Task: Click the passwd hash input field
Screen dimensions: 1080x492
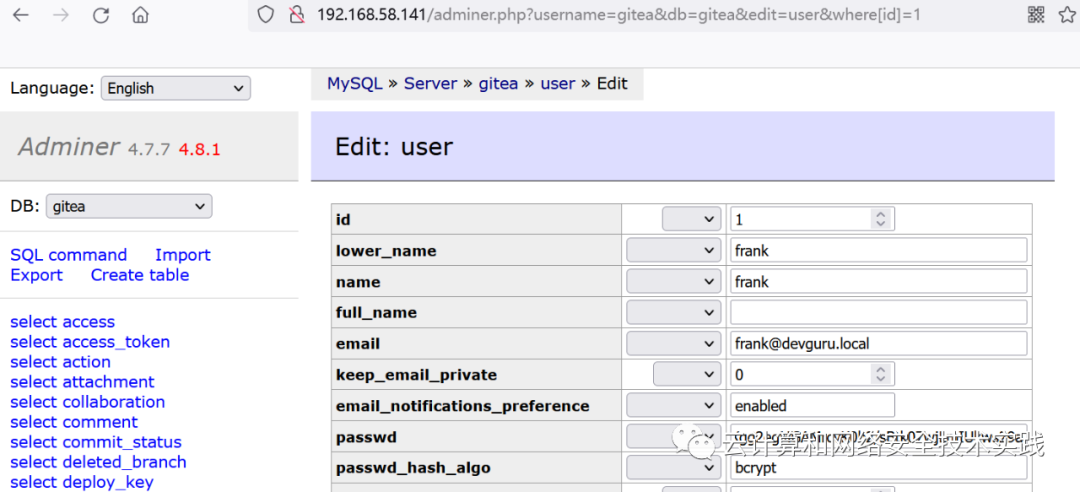Action: coord(878,437)
